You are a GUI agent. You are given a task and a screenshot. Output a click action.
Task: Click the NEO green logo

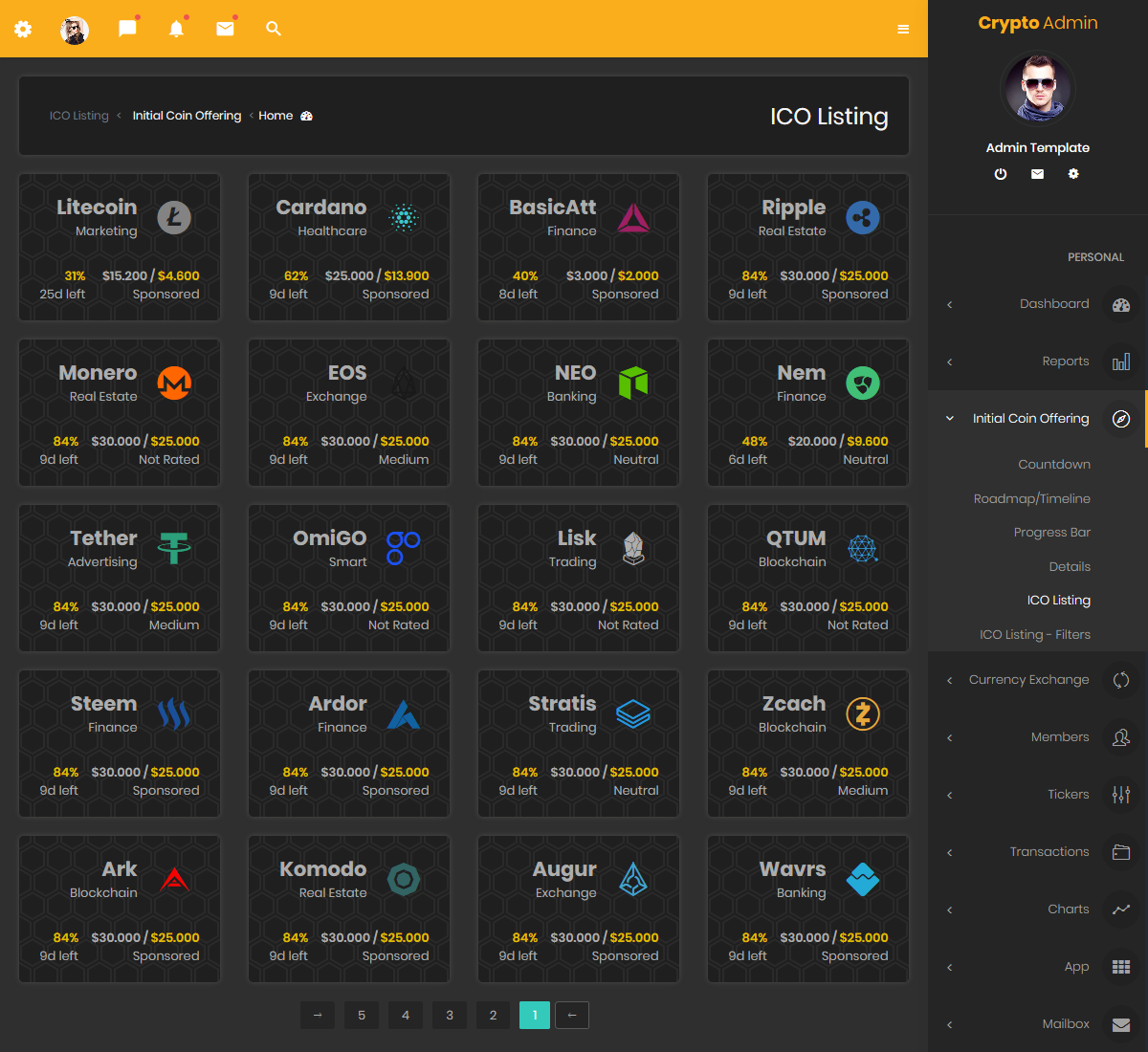(633, 384)
